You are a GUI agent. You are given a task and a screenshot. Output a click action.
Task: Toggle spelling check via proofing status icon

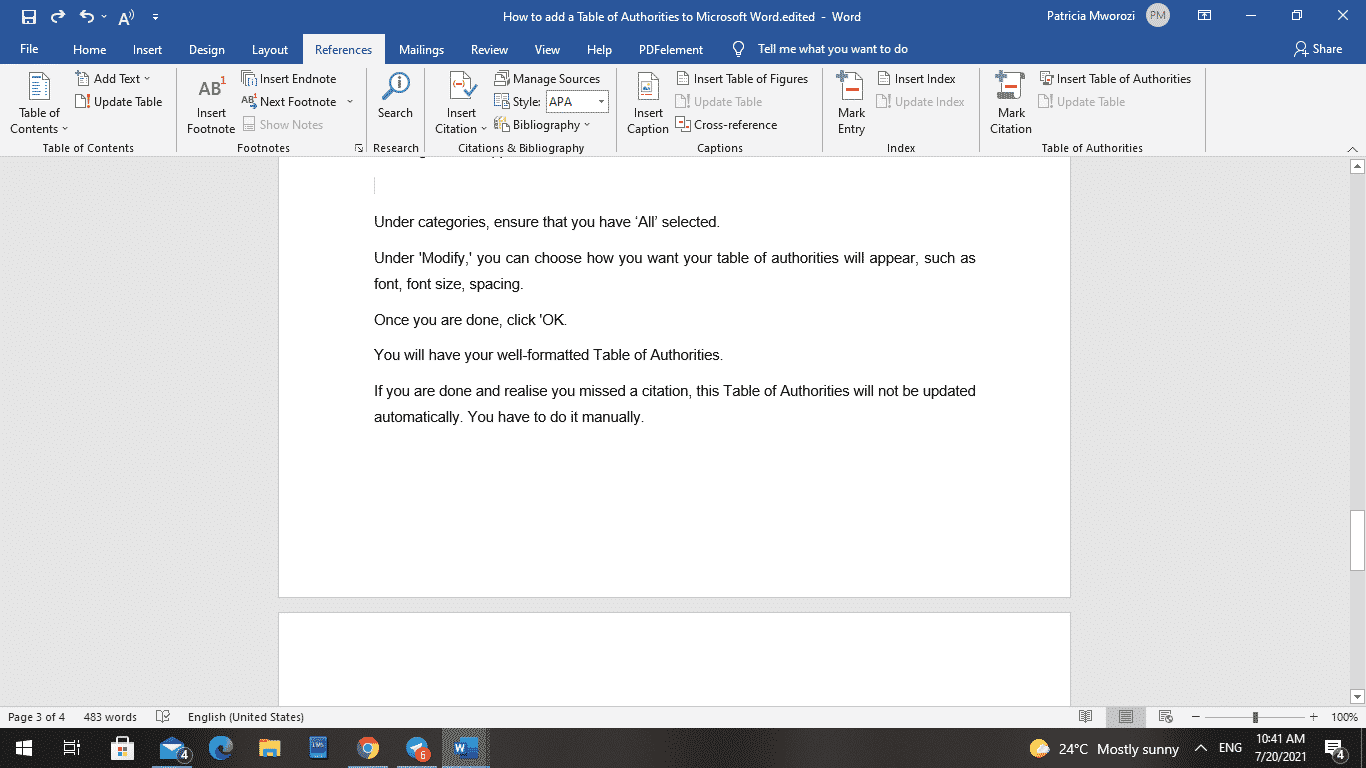(162, 716)
